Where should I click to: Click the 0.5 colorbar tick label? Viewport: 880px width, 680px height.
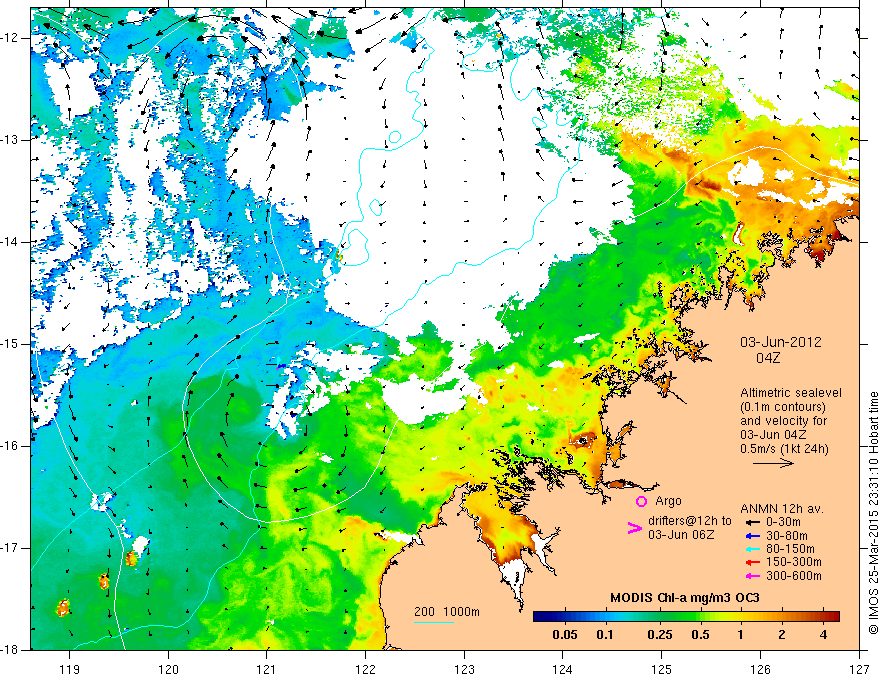click(x=700, y=635)
